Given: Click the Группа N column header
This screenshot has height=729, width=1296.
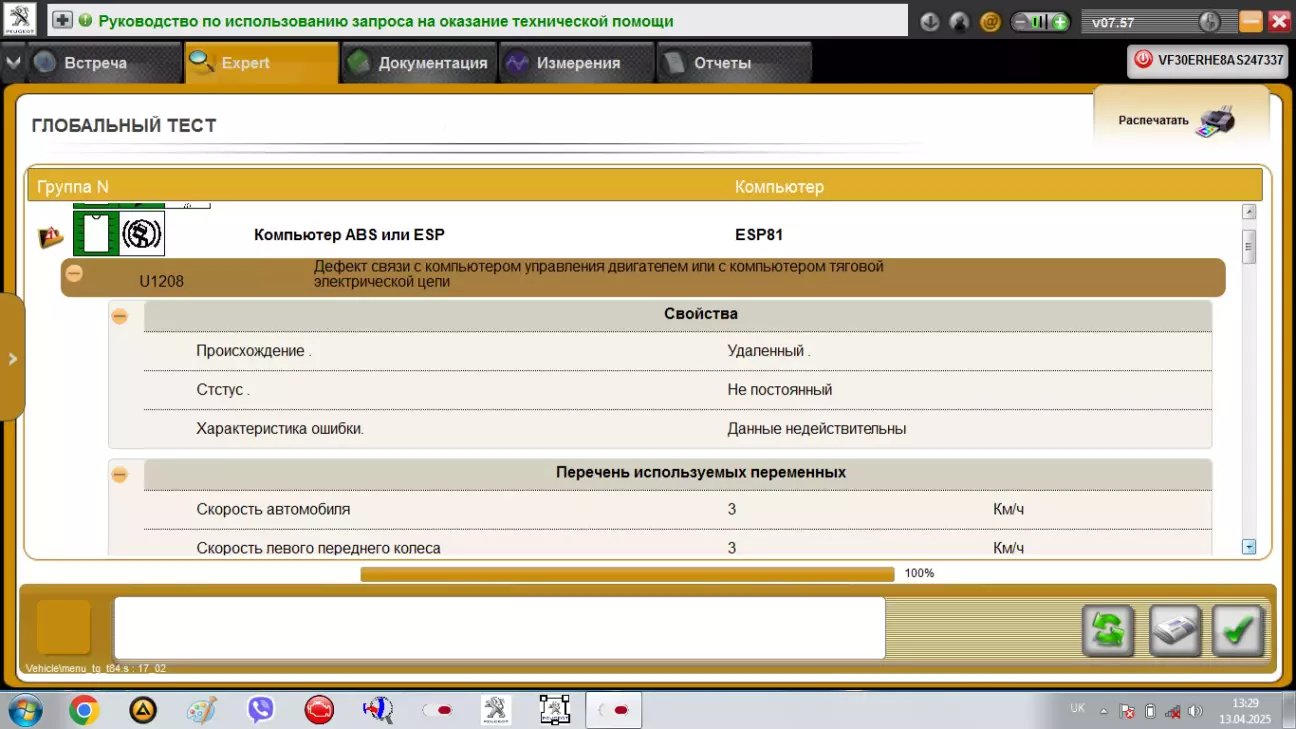Looking at the screenshot, I should tap(73, 187).
